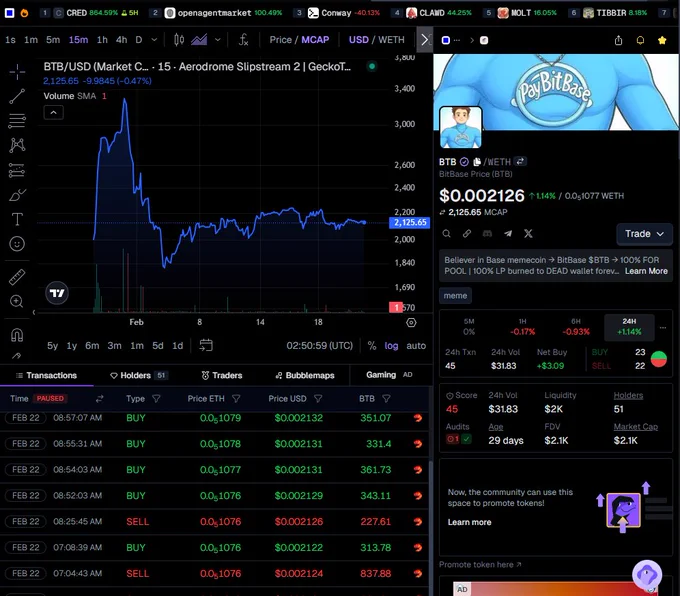
Task: Select the ruler measure tool
Action: [x=17, y=277]
